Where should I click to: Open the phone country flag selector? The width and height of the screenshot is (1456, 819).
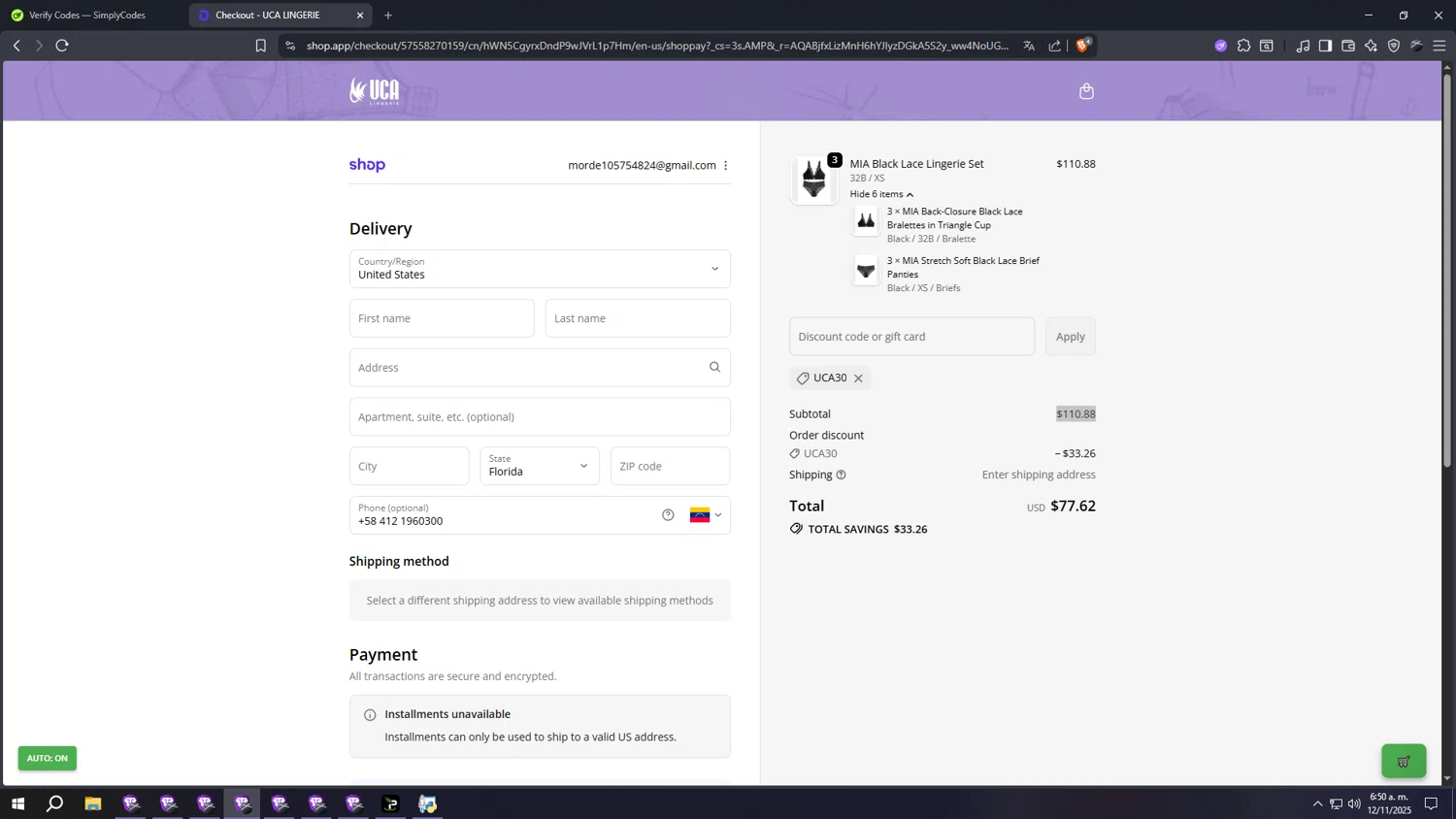[x=706, y=515]
